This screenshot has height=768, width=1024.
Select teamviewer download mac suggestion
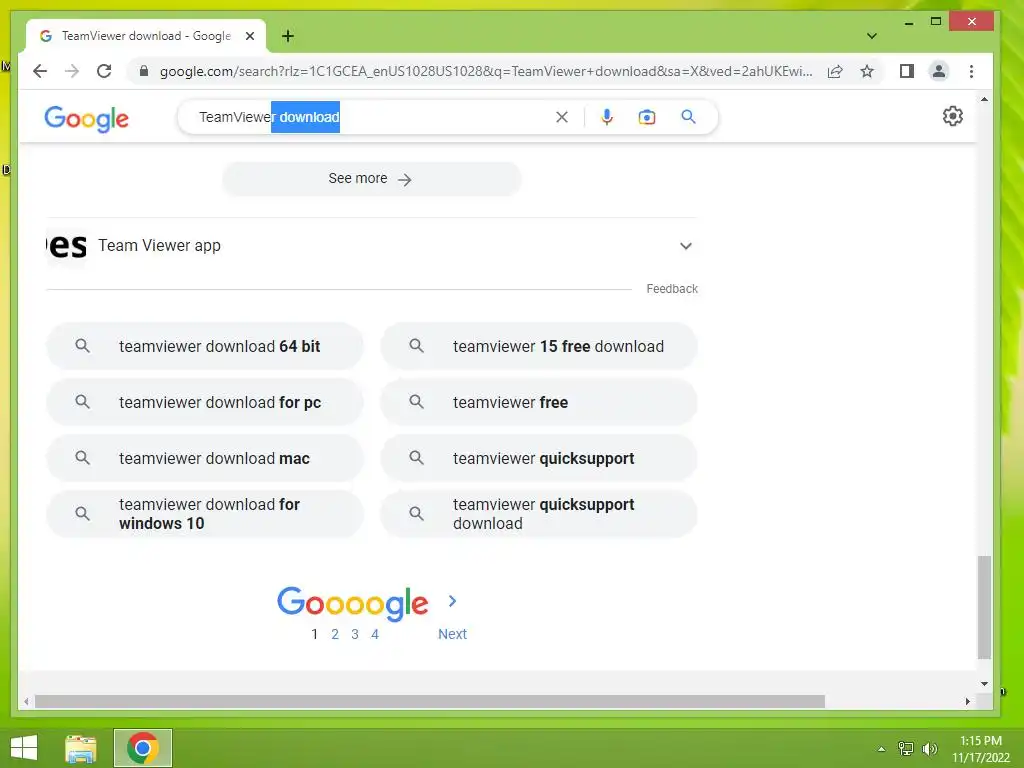coord(204,458)
